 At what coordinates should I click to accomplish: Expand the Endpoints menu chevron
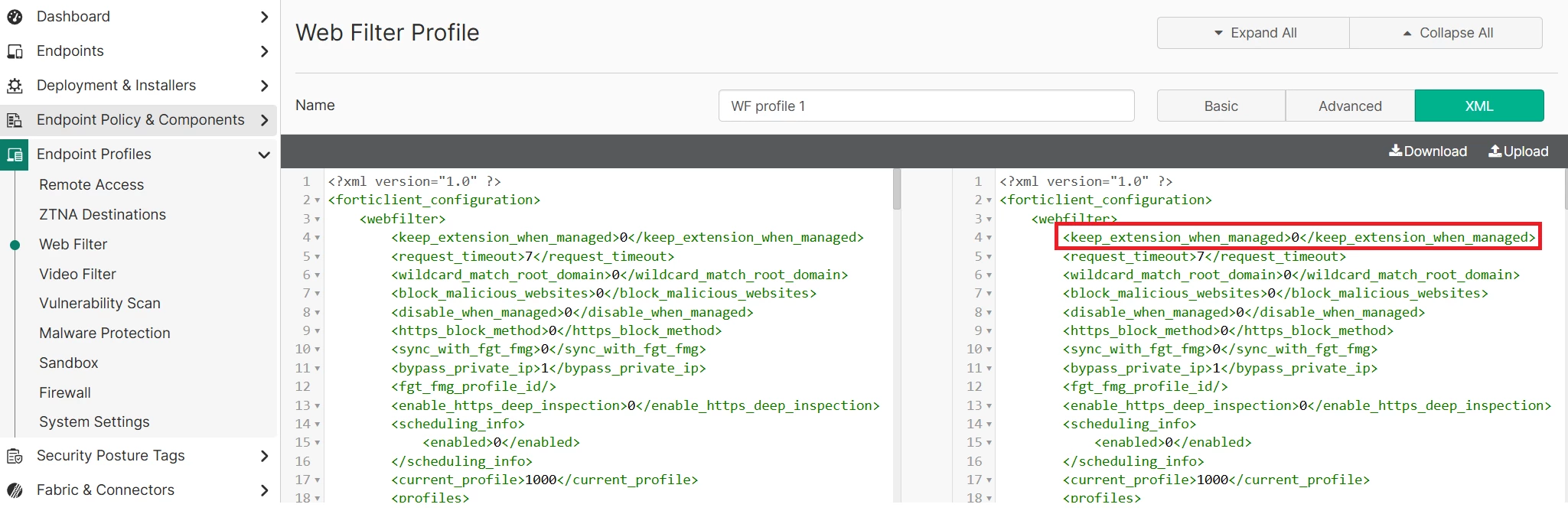[264, 51]
